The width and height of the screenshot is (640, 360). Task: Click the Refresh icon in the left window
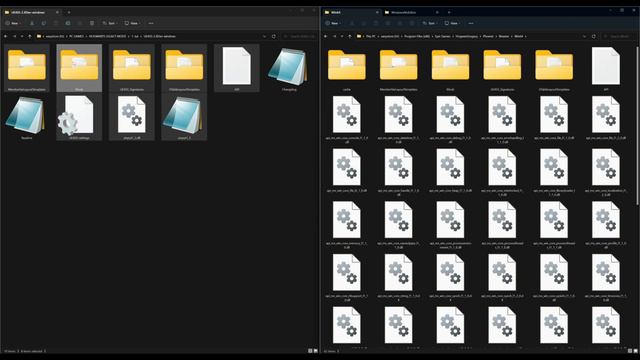pos(274,36)
